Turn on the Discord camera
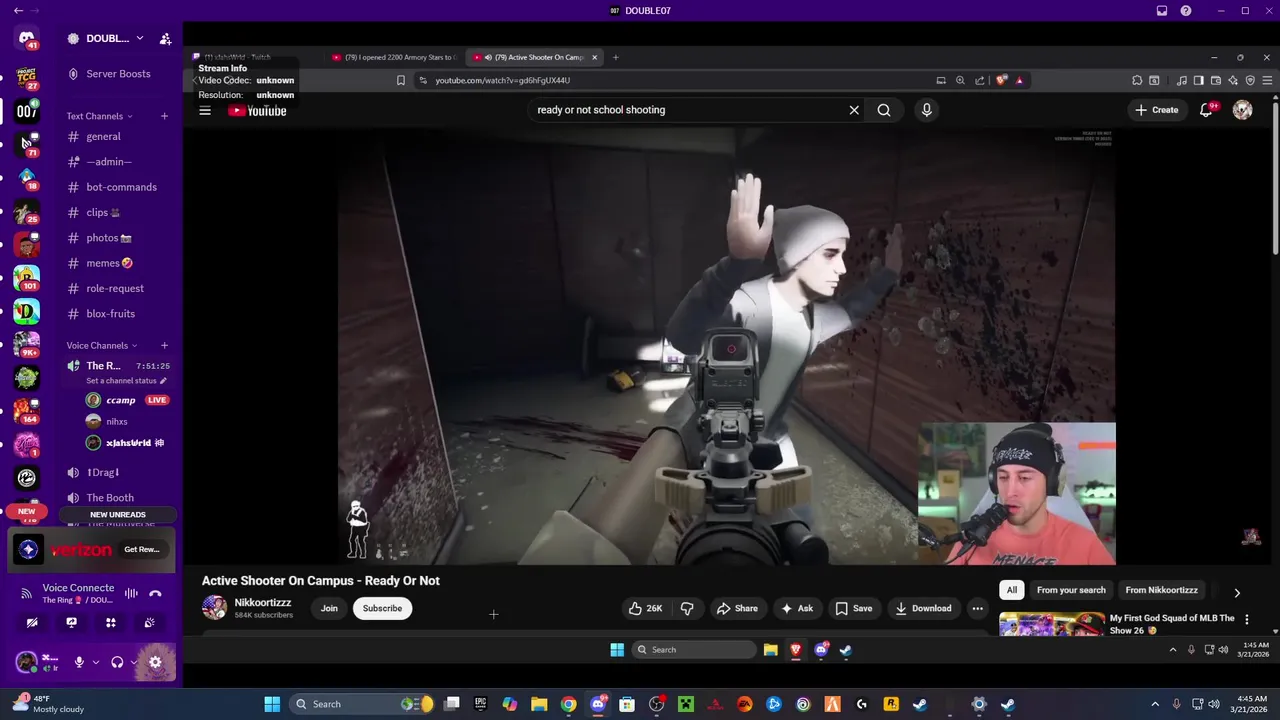 click(x=32, y=622)
